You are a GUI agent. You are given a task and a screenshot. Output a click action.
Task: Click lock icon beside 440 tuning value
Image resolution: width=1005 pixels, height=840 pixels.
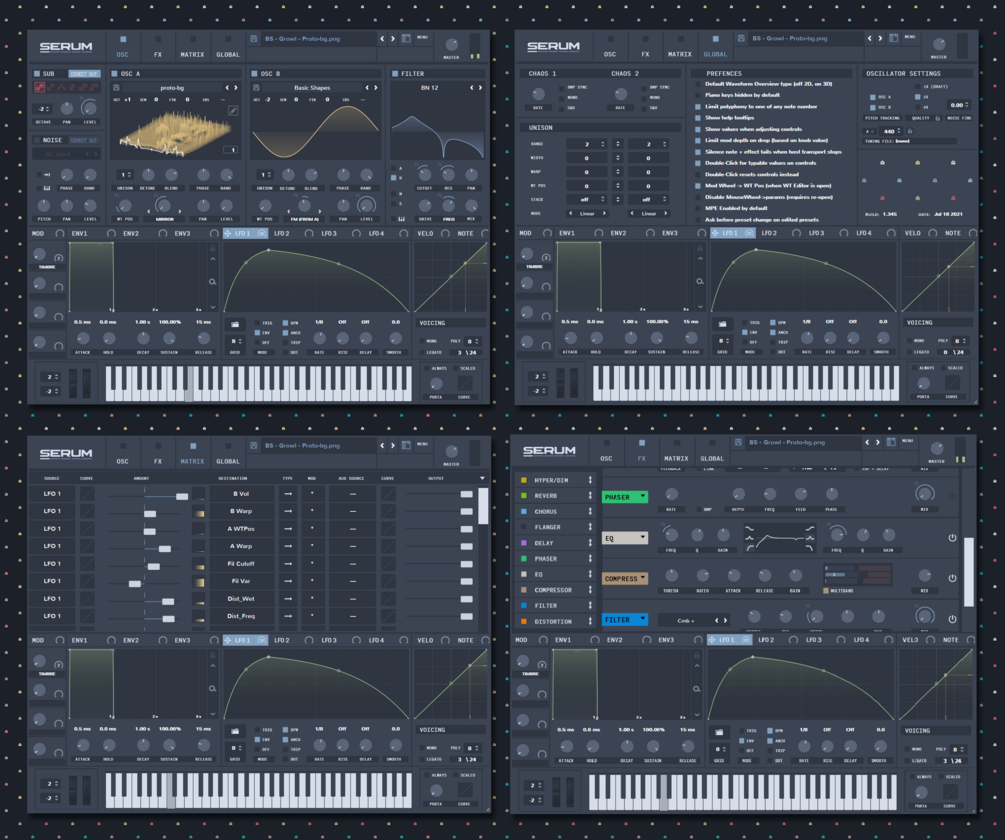pos(909,131)
